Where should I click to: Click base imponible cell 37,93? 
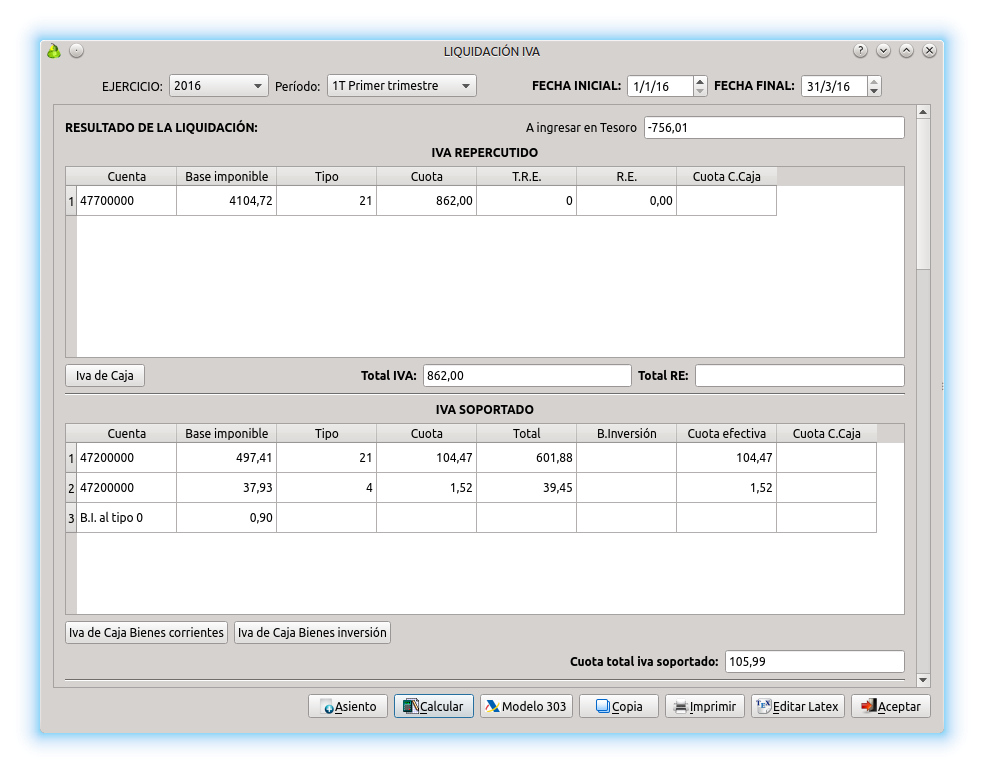pyautogui.click(x=227, y=488)
